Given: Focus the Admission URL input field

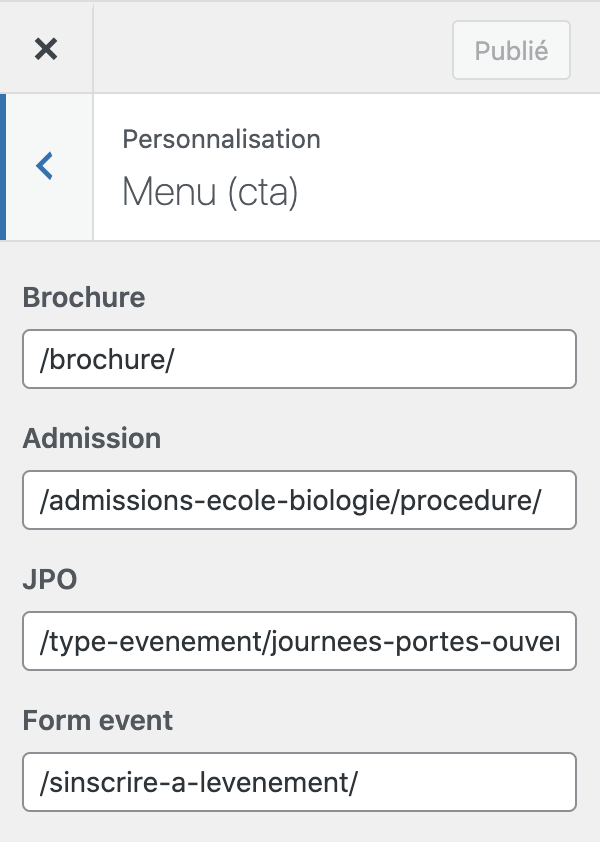Looking at the screenshot, I should [299, 500].
